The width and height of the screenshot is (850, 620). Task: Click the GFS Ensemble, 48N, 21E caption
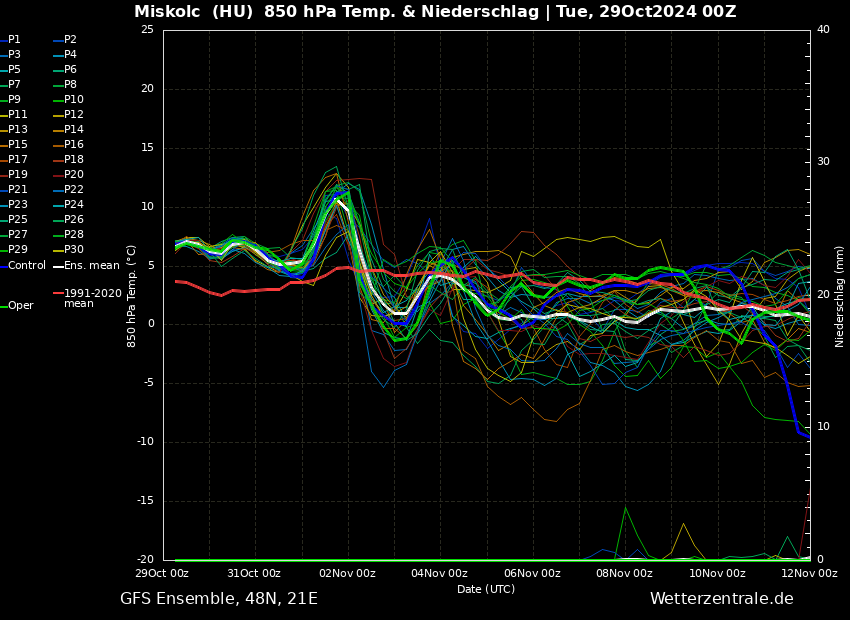[219, 599]
